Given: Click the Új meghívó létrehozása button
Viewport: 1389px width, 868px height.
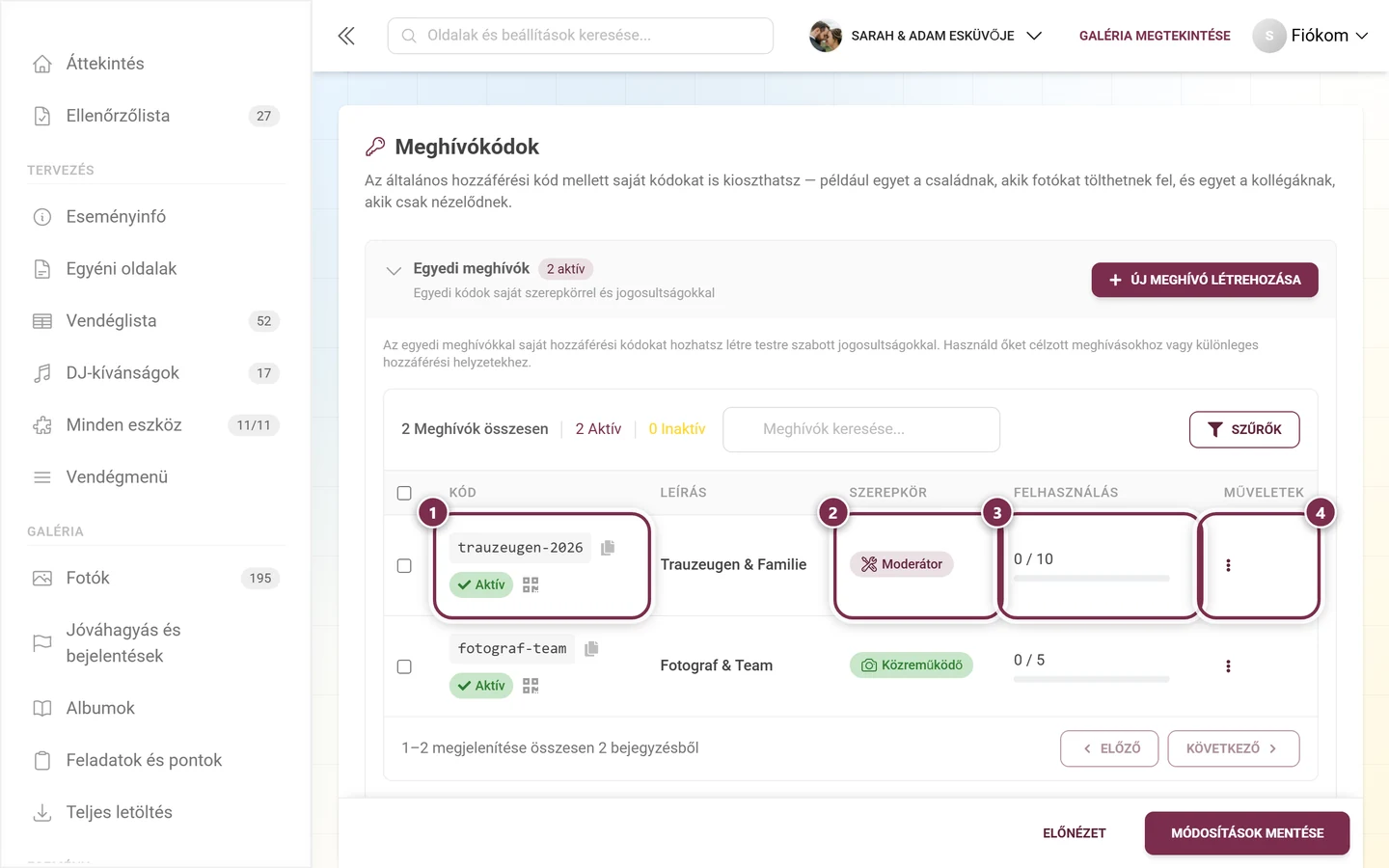Looking at the screenshot, I should pos(1205,280).
